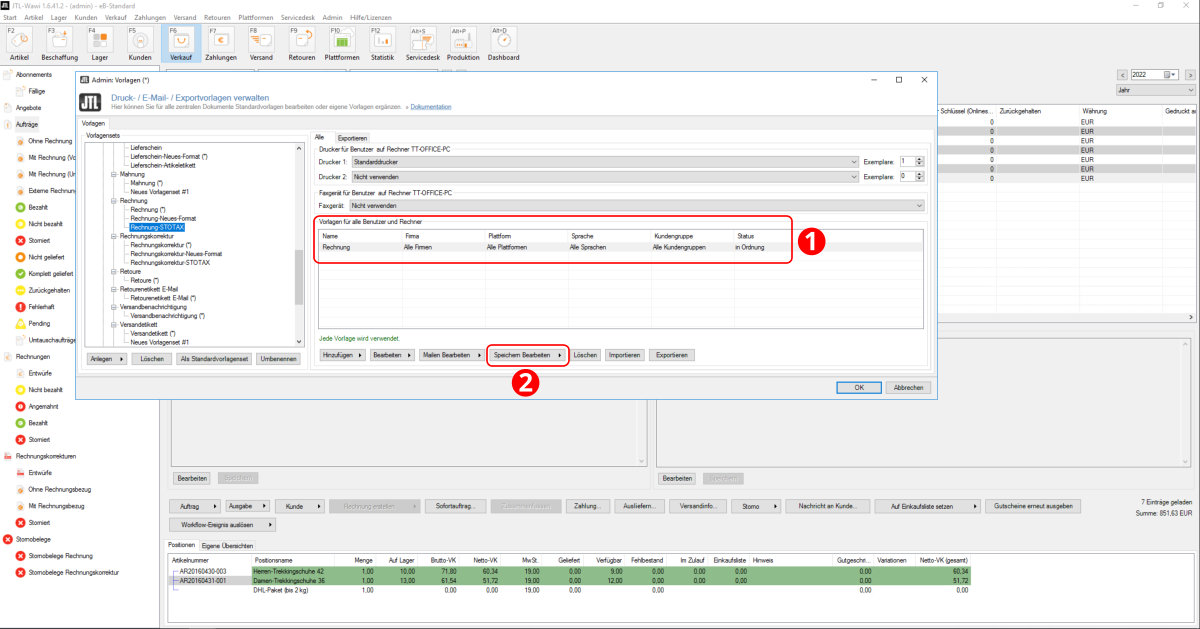Click the Exemplare field for Drucker 1
Screen dimensions: 1200x629
pyautogui.click(x=906, y=161)
